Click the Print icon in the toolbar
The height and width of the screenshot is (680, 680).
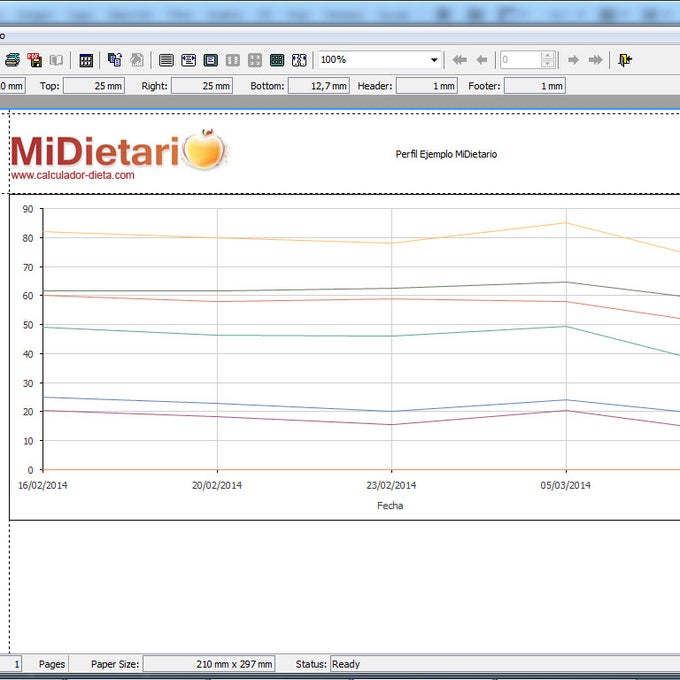(12, 60)
